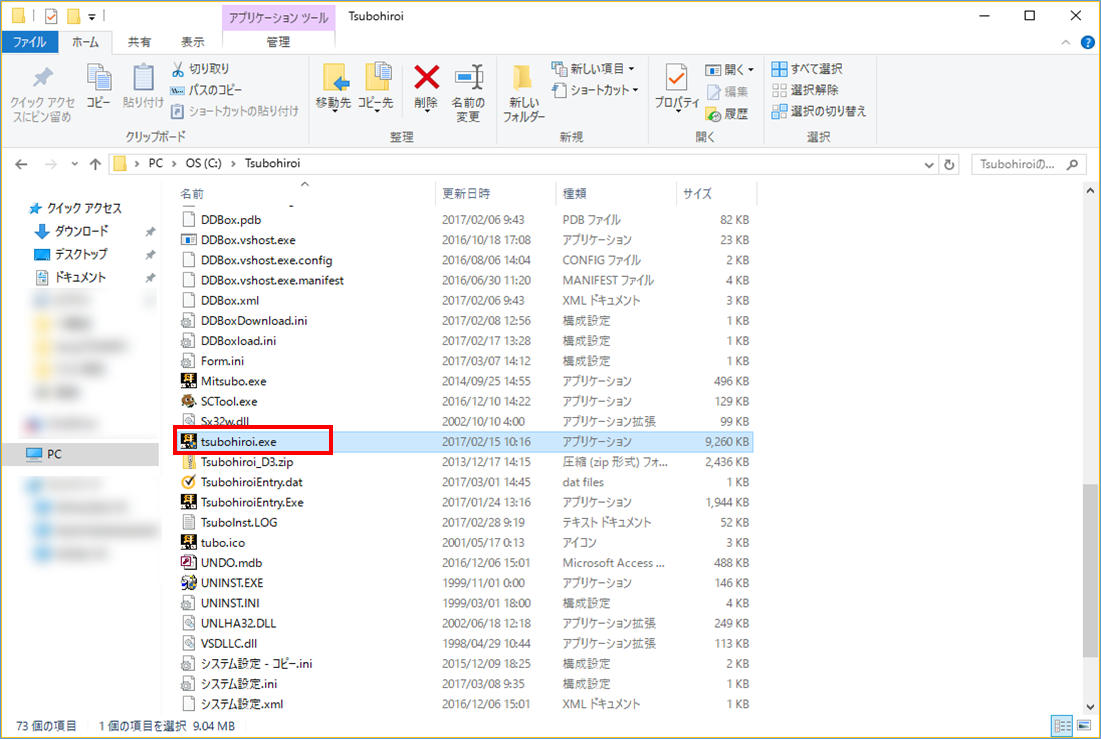Click the forward navigation arrow
Screen dimensions: 1101x739
[51, 164]
